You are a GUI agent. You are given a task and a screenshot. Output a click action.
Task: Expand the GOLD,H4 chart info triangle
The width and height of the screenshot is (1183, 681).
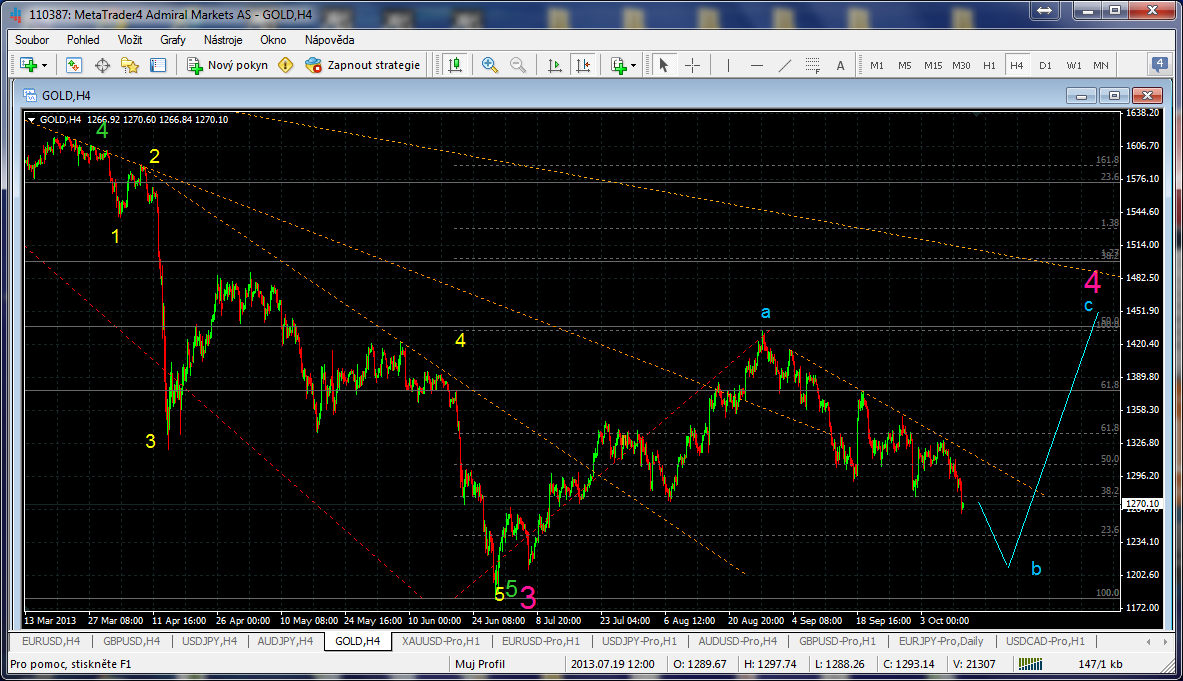(32, 120)
